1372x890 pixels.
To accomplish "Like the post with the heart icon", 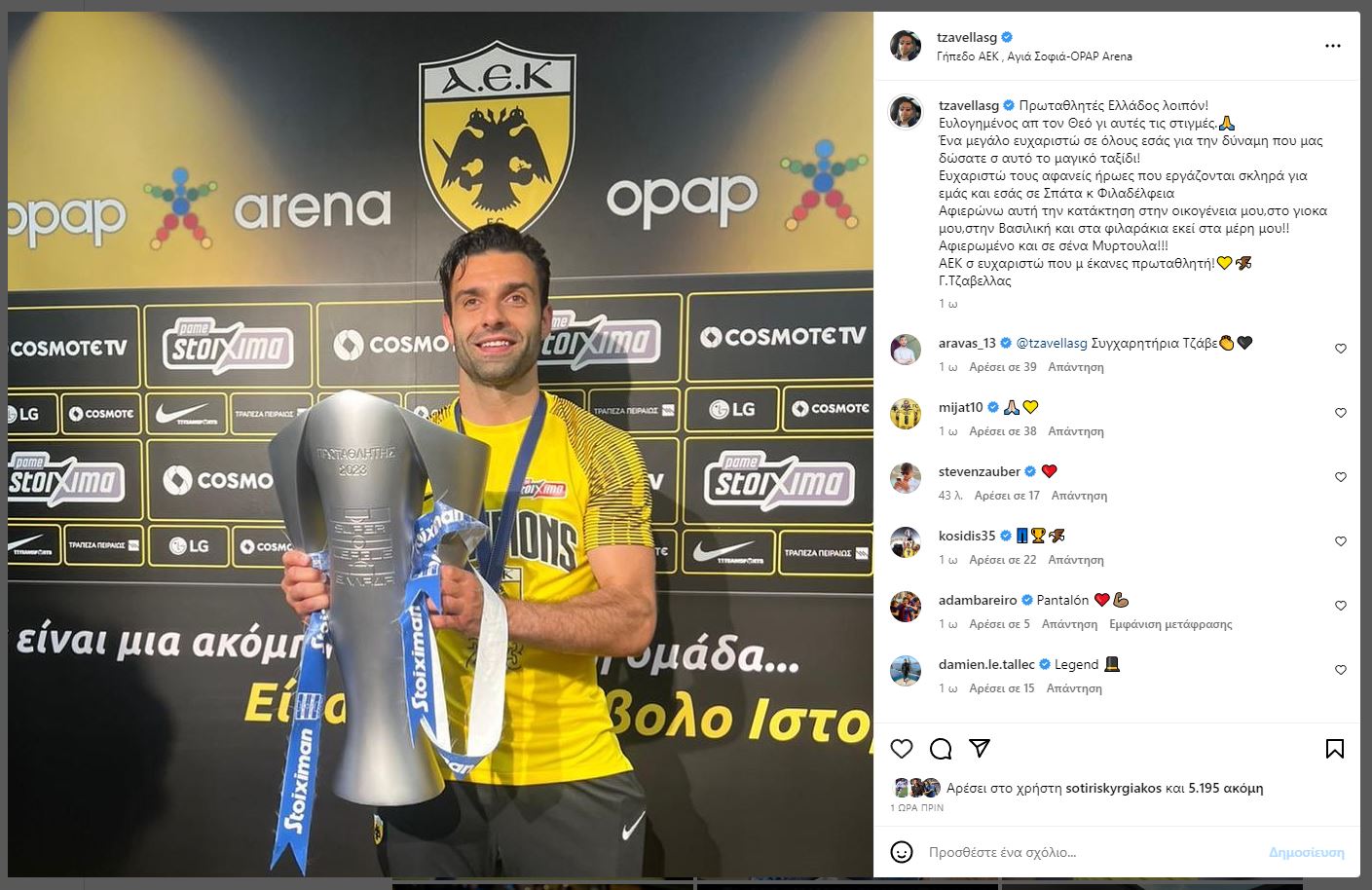I will tap(902, 748).
